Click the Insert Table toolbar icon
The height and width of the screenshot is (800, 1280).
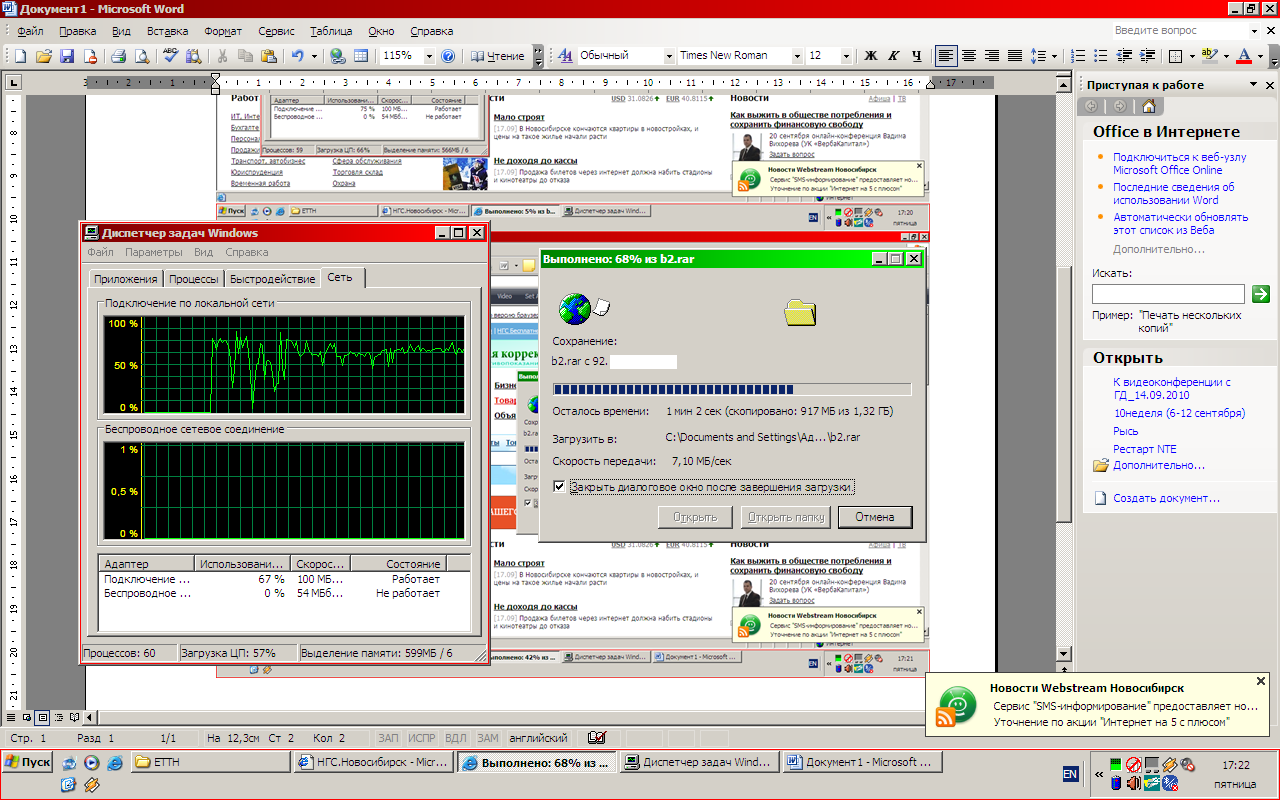click(x=360, y=56)
